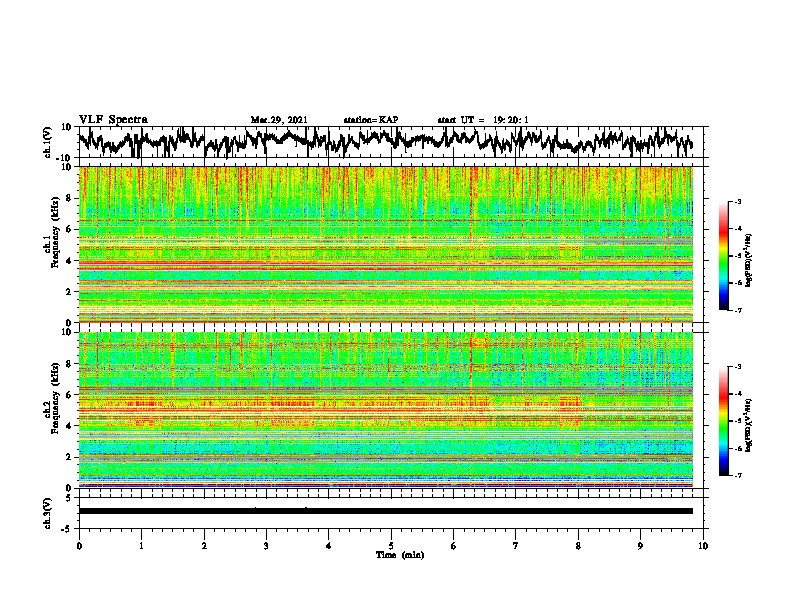792x612 pixels.
Task: Click the ch.2 PSD color scale bar
Action: [724, 421]
